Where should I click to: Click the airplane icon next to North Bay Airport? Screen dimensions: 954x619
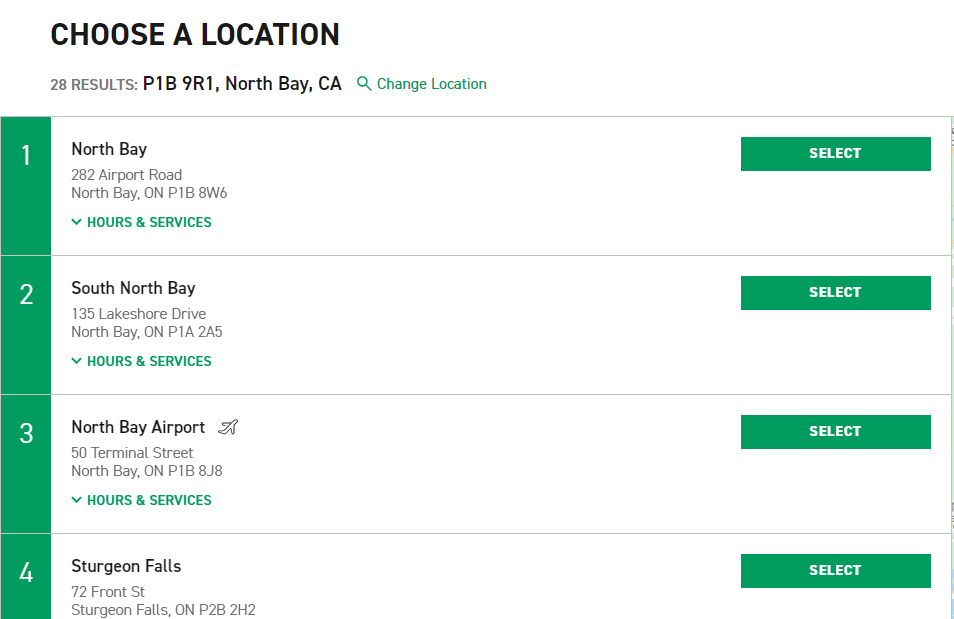(228, 428)
